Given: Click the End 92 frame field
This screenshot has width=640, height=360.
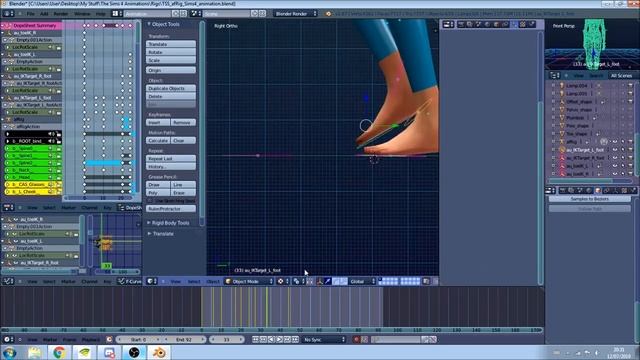Looking at the screenshot, I should [184, 340].
